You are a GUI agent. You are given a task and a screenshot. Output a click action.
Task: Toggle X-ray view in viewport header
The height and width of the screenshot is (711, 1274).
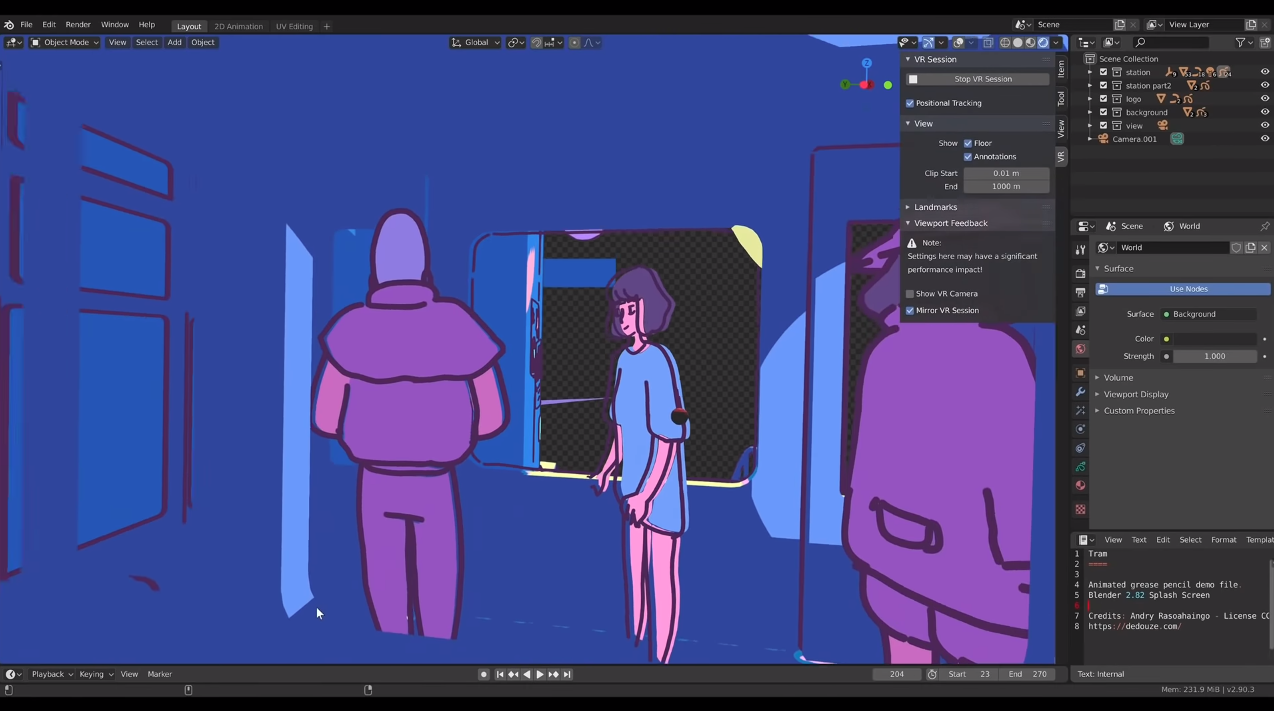(x=988, y=43)
